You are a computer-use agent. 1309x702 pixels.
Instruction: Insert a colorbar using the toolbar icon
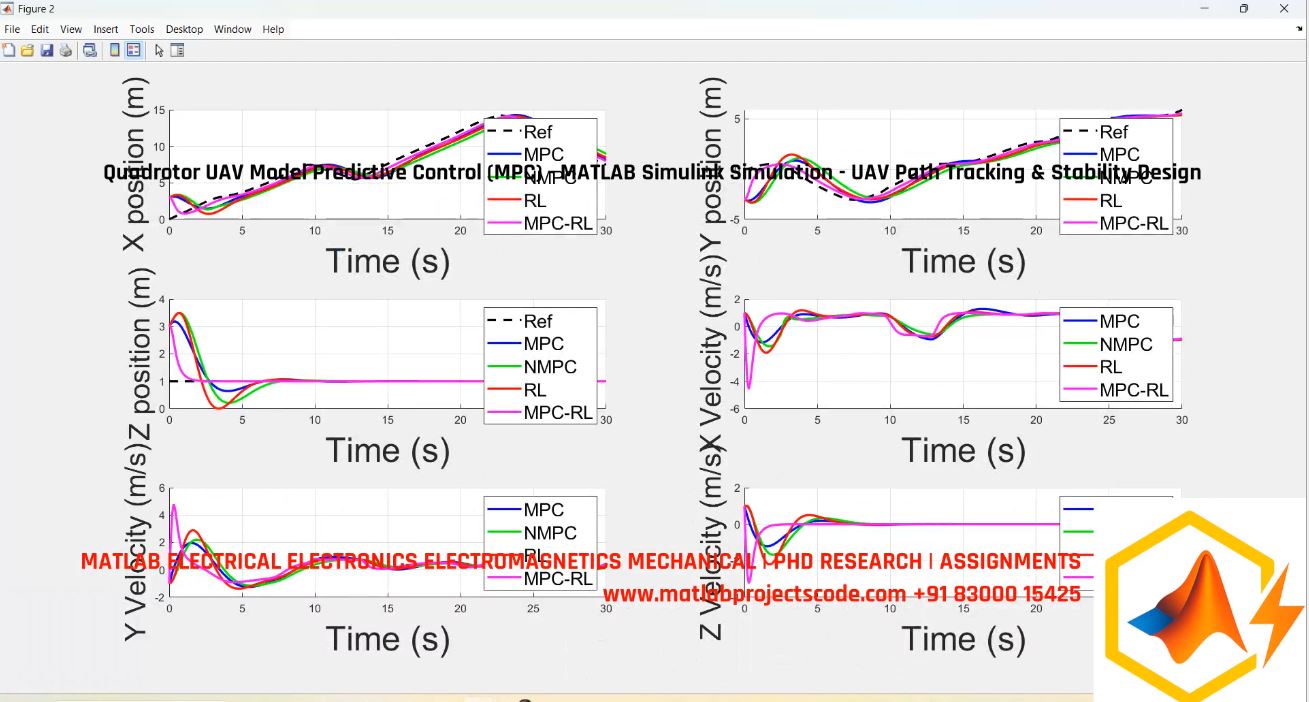pyautogui.click(x=114, y=50)
